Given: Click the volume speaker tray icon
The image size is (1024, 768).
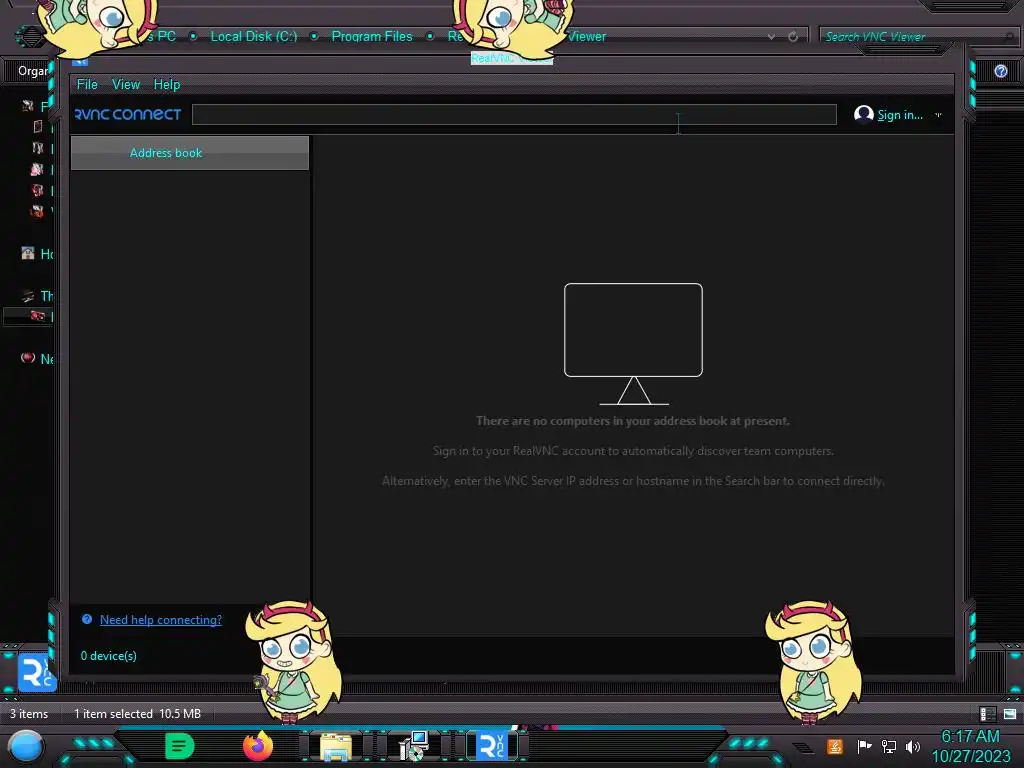Looking at the screenshot, I should tap(913, 746).
